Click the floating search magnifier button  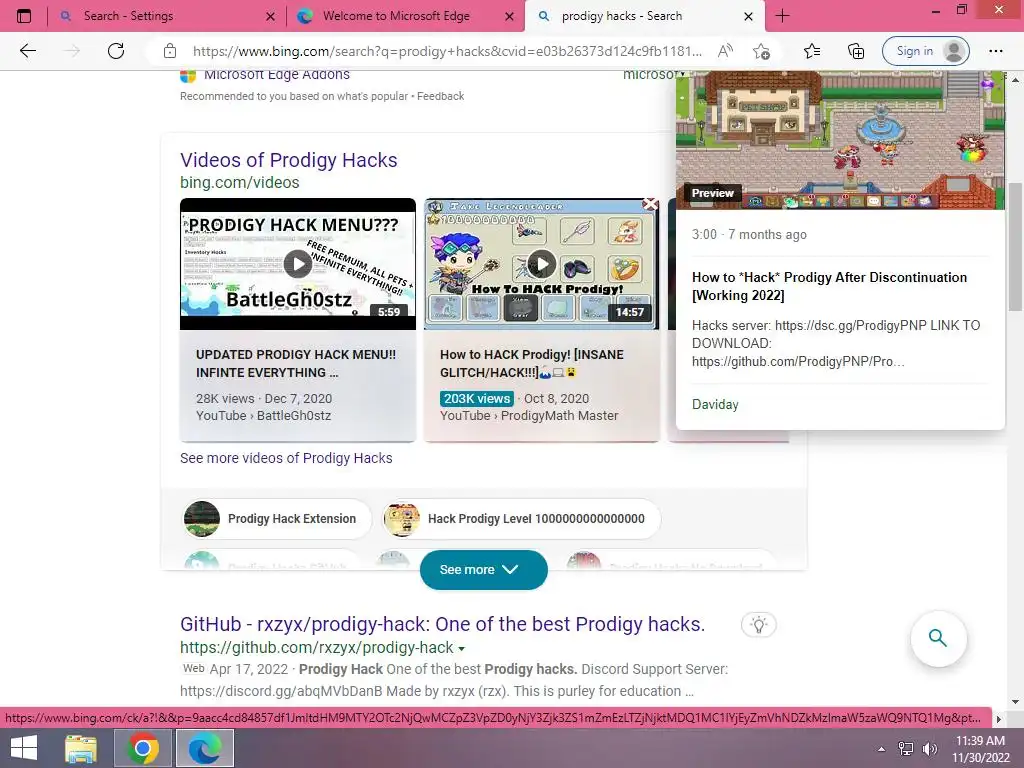pos(938,638)
